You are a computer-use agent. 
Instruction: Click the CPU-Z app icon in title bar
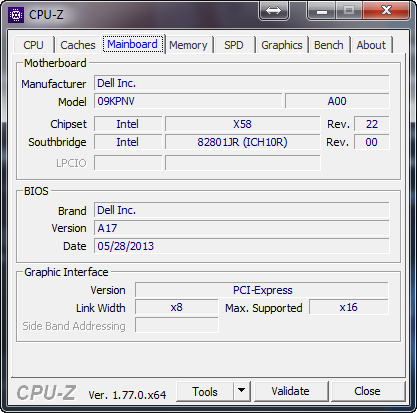coord(16,15)
